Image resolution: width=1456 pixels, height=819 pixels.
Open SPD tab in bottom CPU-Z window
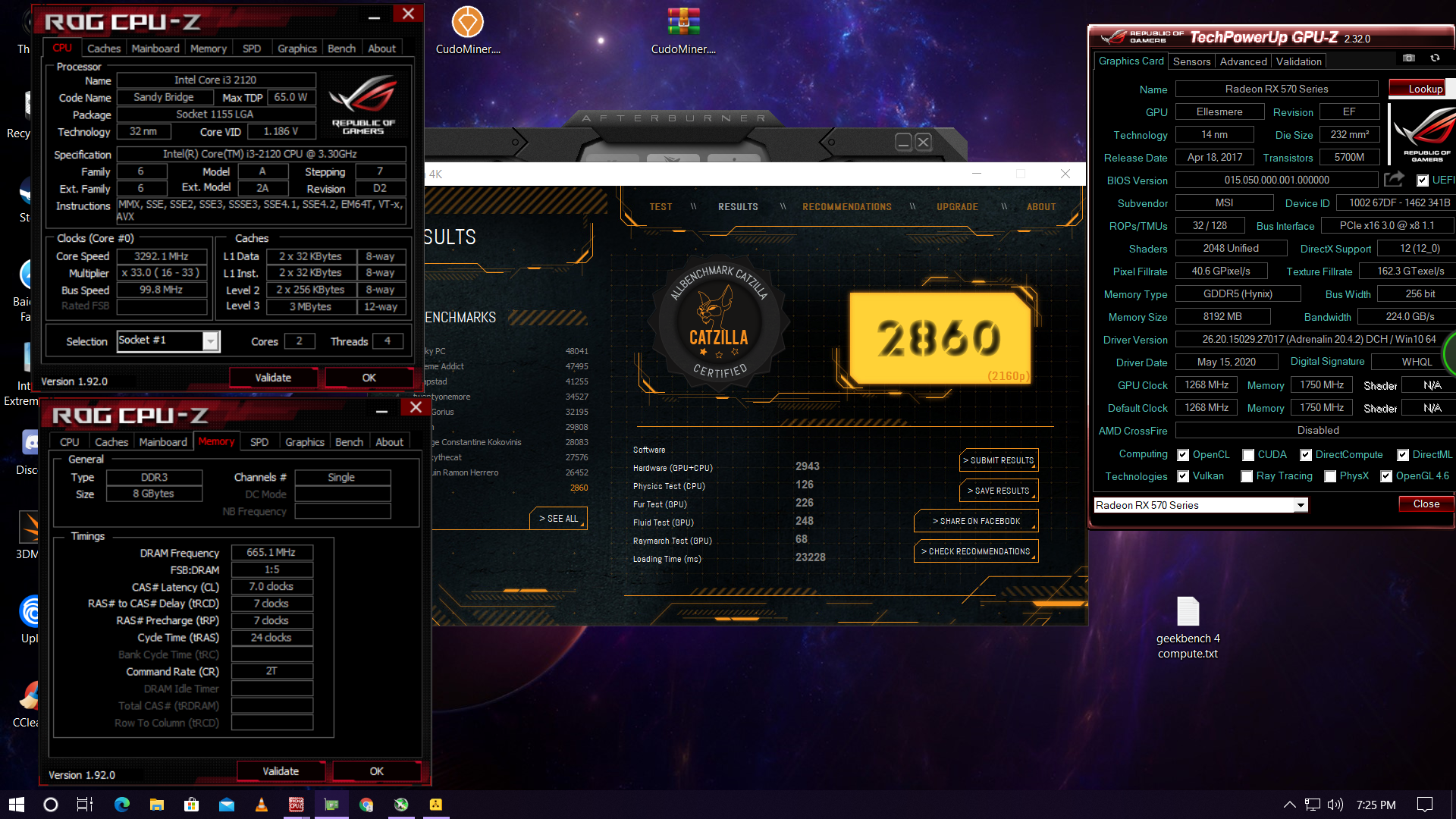coord(259,442)
